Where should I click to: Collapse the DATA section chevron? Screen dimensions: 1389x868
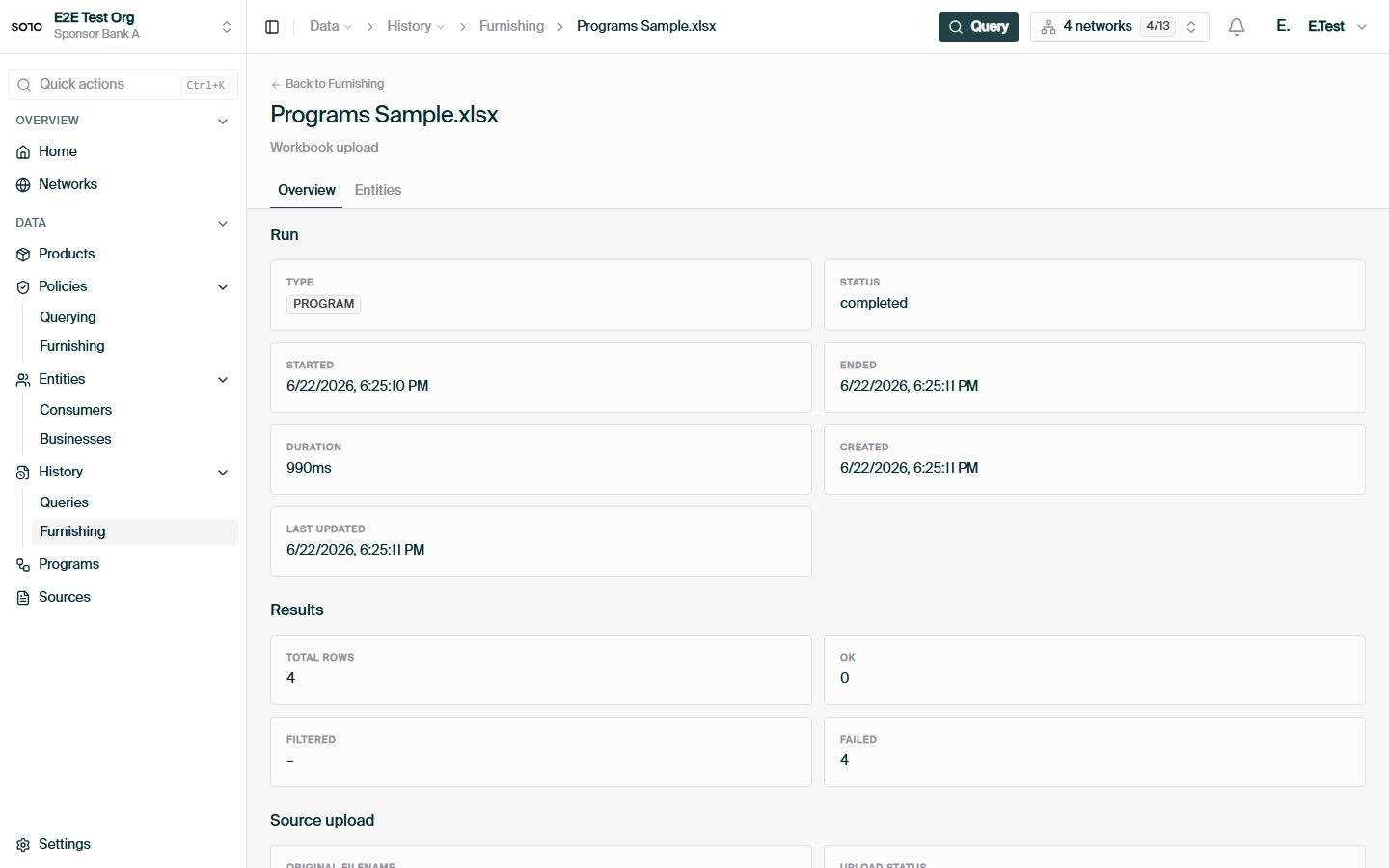(x=223, y=223)
